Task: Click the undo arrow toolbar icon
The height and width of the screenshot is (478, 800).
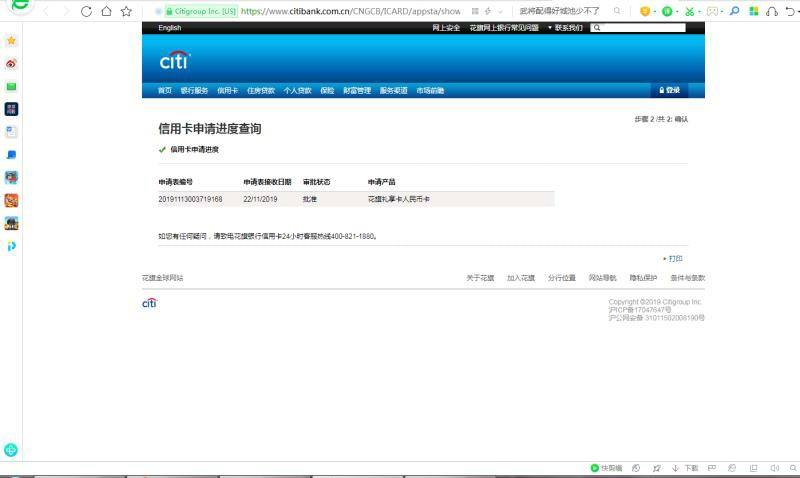Action: pos(790,11)
